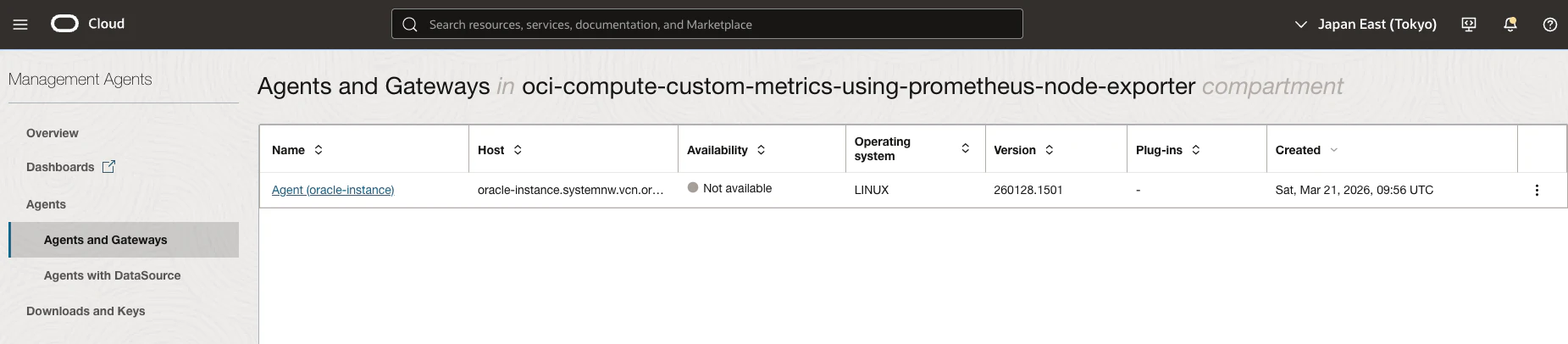Open the Agent (oracle-instance) link

click(333, 190)
